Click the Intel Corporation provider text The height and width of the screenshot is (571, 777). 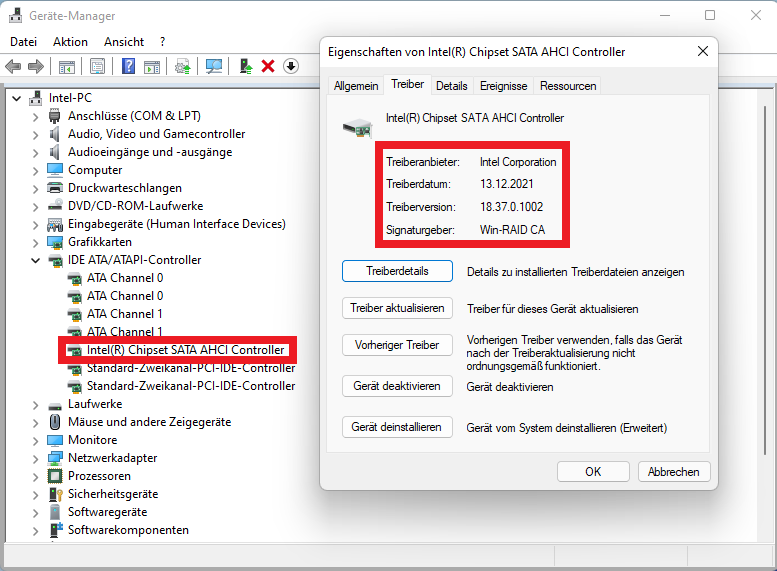(518, 162)
